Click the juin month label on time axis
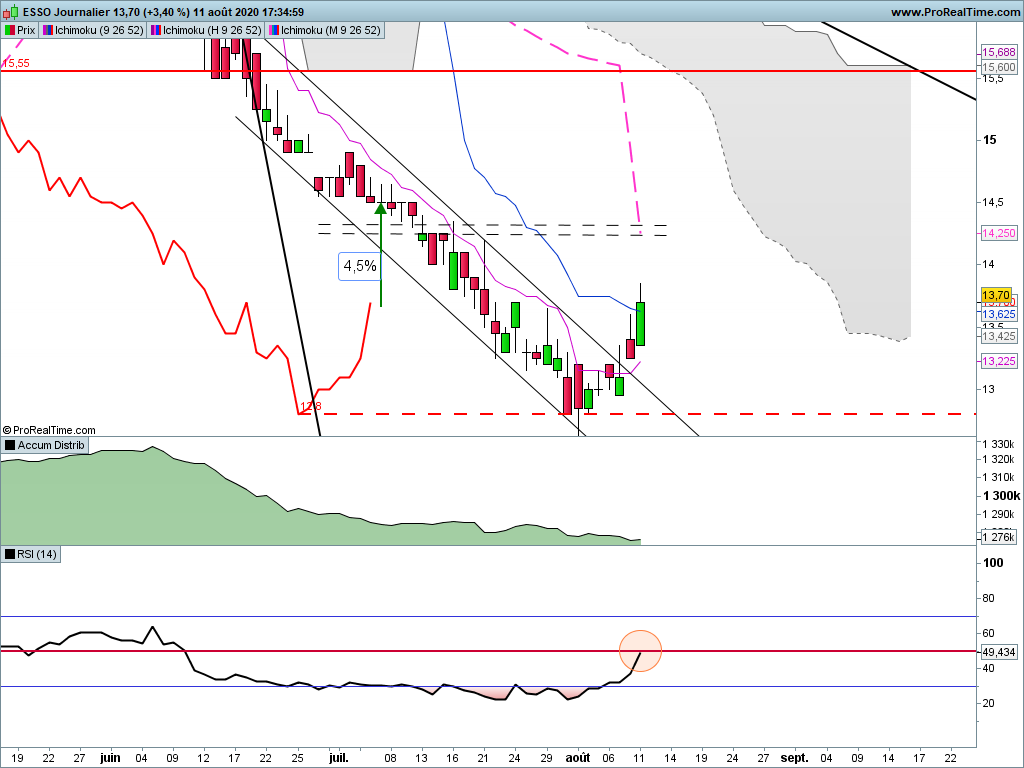 [x=110, y=758]
